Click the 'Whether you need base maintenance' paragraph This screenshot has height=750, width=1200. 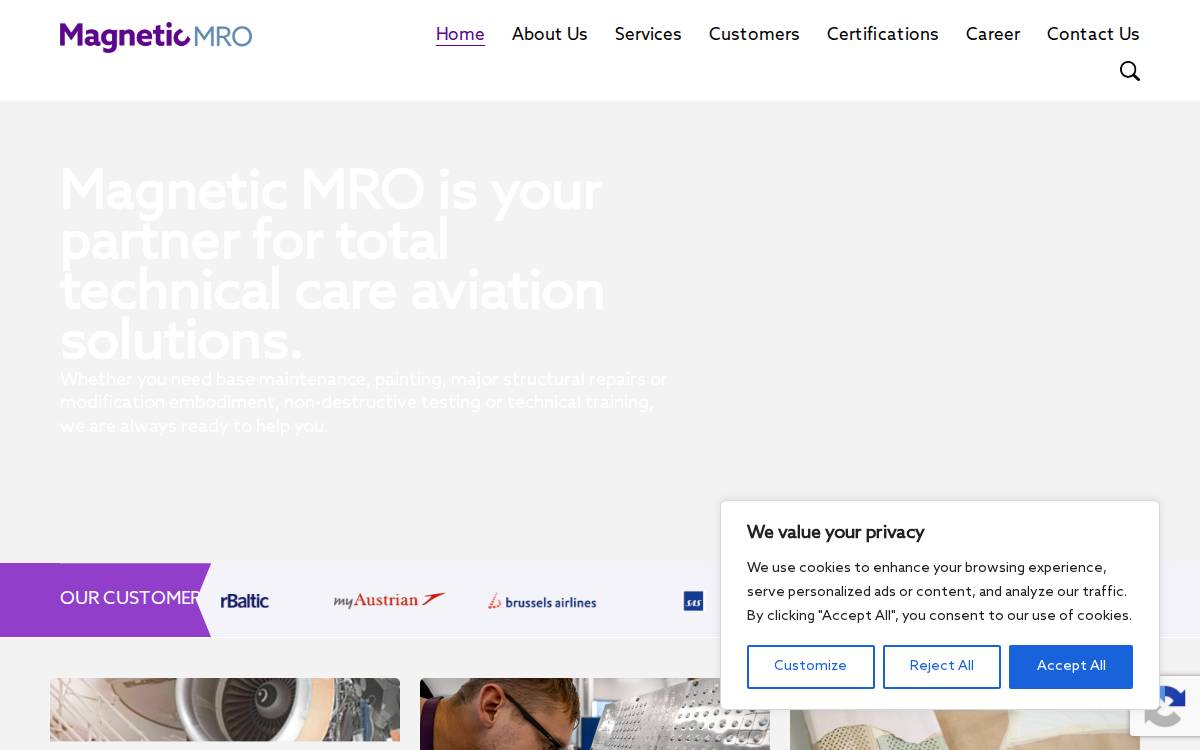coord(364,403)
